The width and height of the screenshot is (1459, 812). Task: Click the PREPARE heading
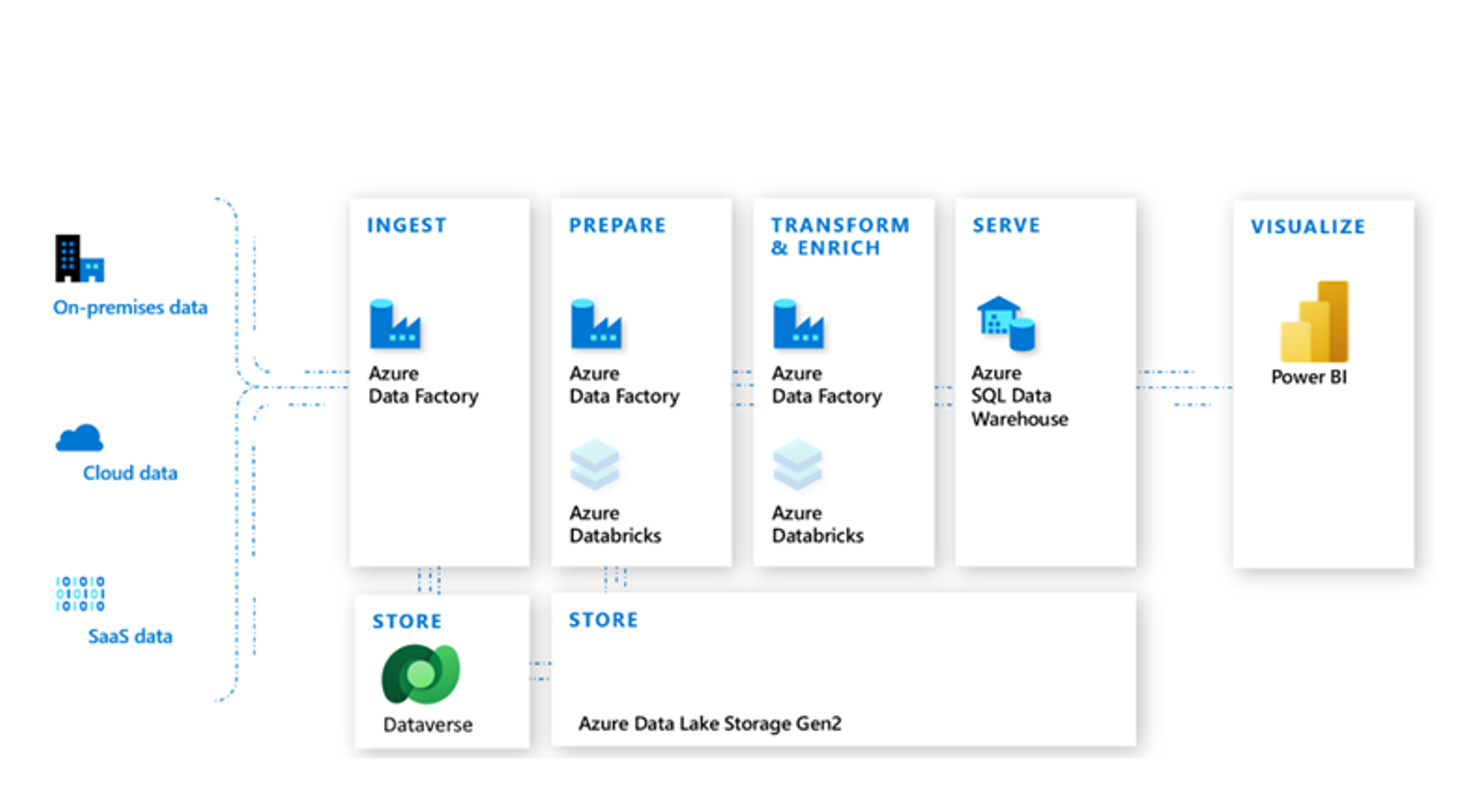point(617,225)
